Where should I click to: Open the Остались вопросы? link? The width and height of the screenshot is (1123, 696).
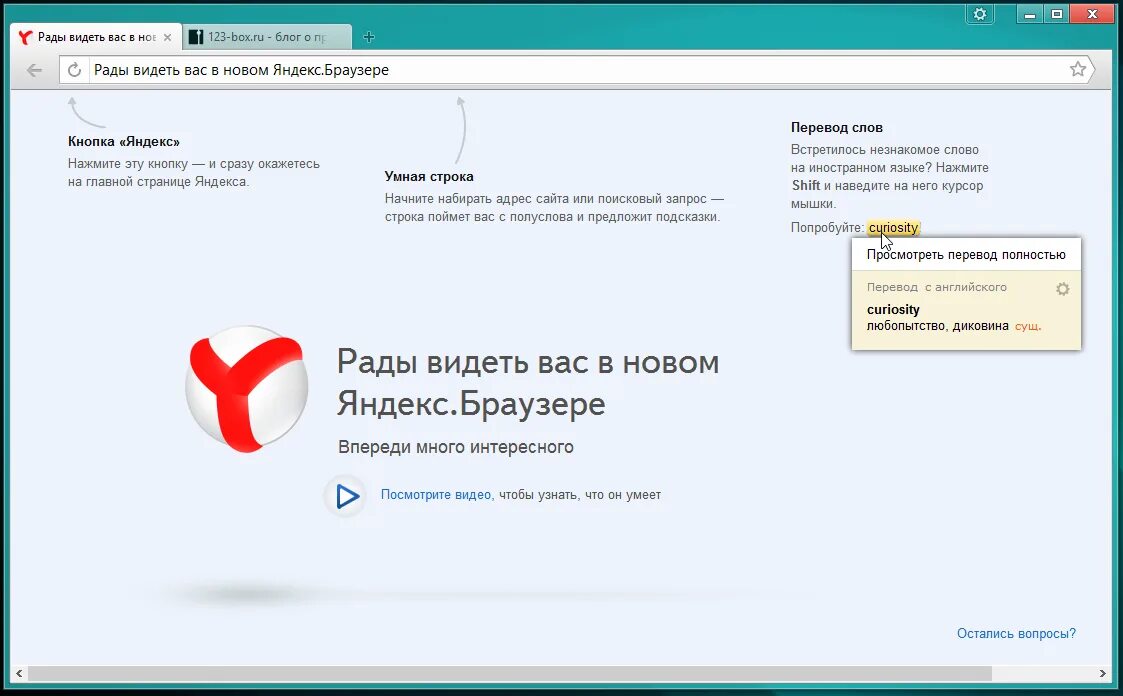(x=1016, y=634)
